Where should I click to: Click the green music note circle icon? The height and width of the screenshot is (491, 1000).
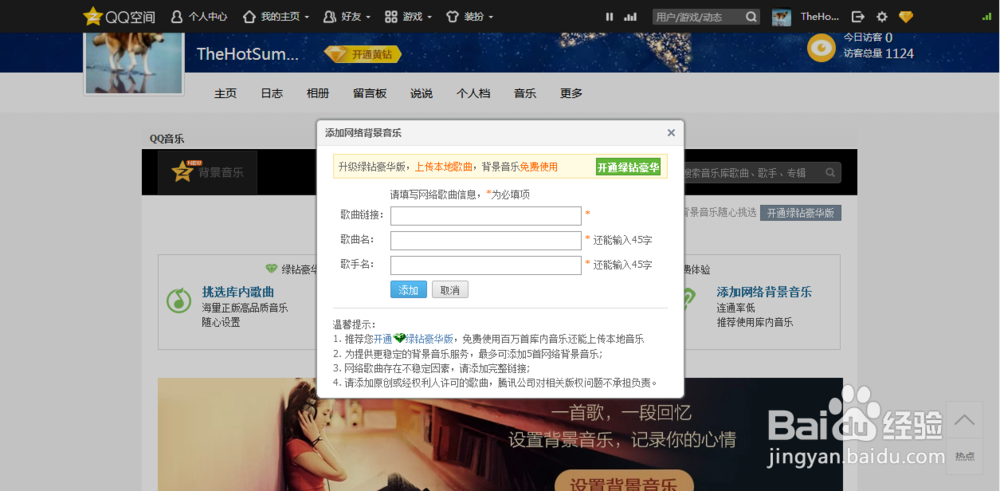[179, 300]
